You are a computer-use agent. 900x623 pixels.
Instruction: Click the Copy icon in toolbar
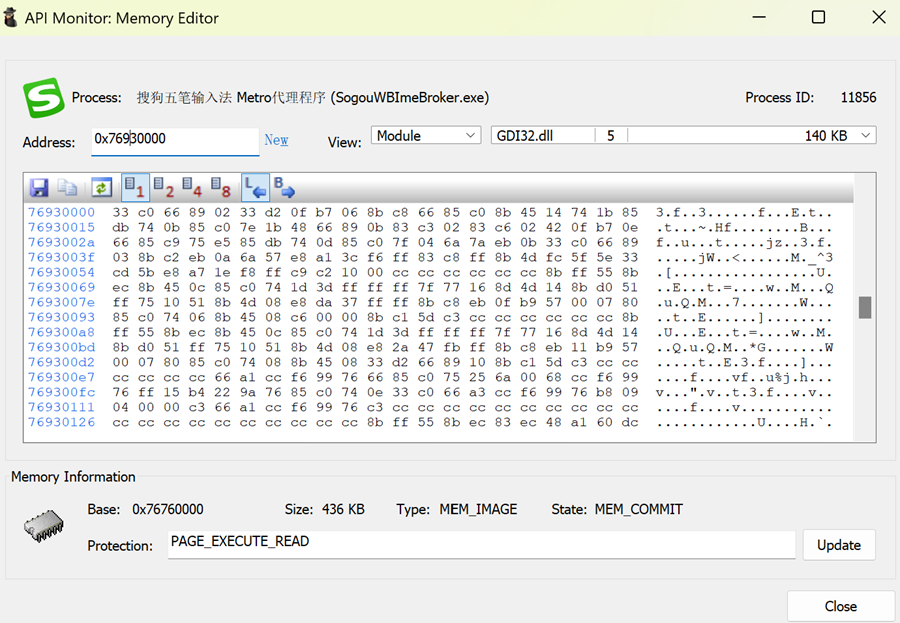tap(68, 188)
